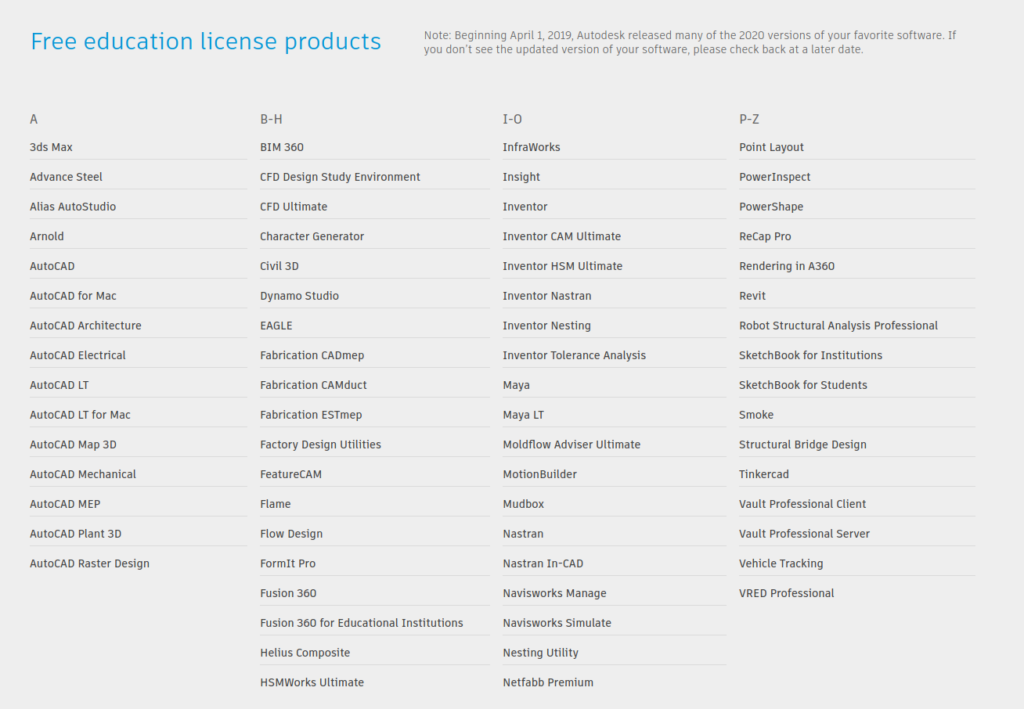Select Advance Steel from the list
The width and height of the screenshot is (1024, 709).
click(x=66, y=177)
